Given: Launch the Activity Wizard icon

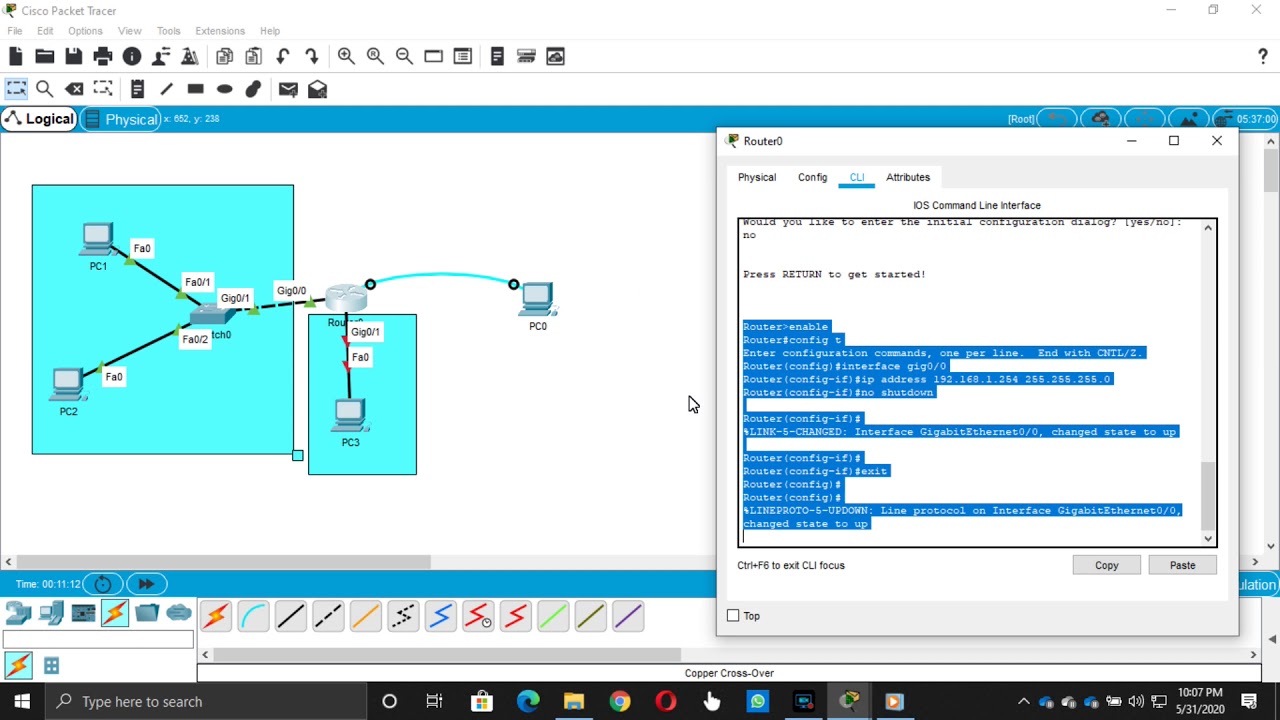Looking at the screenshot, I should coord(161,57).
